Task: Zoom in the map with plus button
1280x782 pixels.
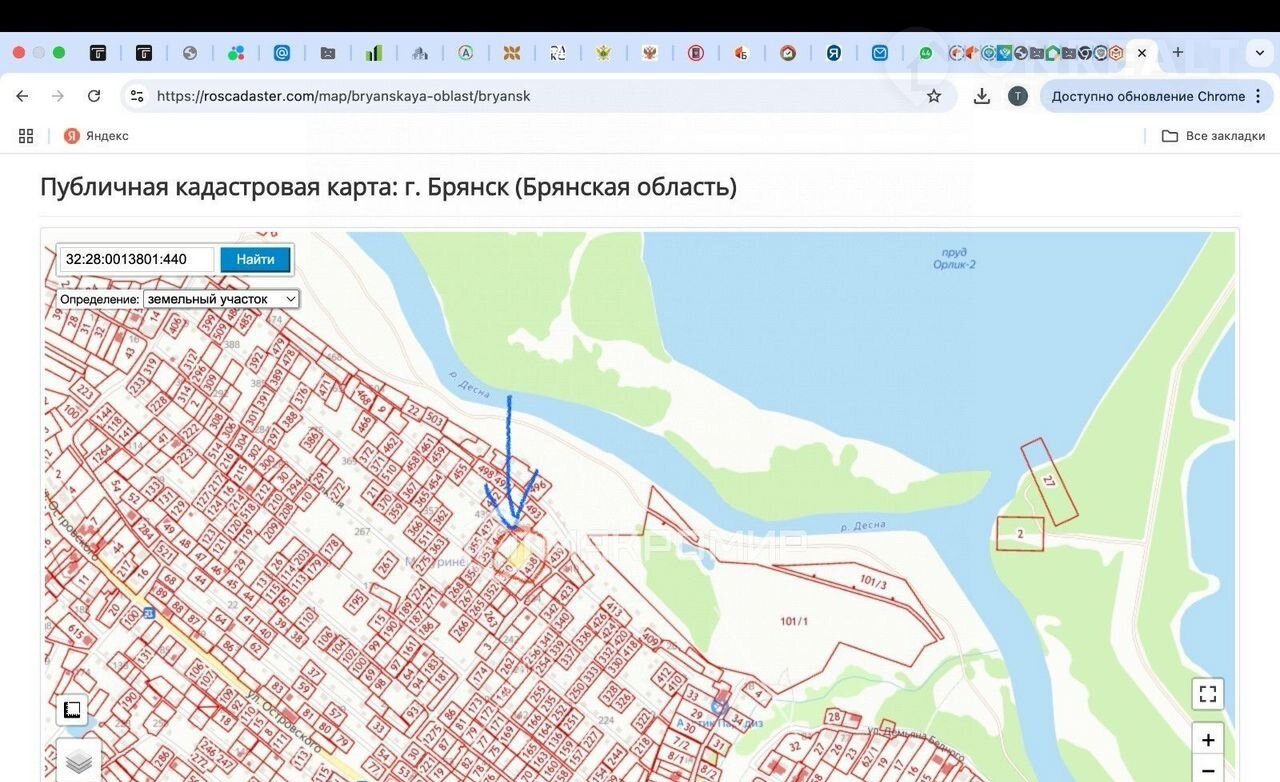Action: (1207, 740)
